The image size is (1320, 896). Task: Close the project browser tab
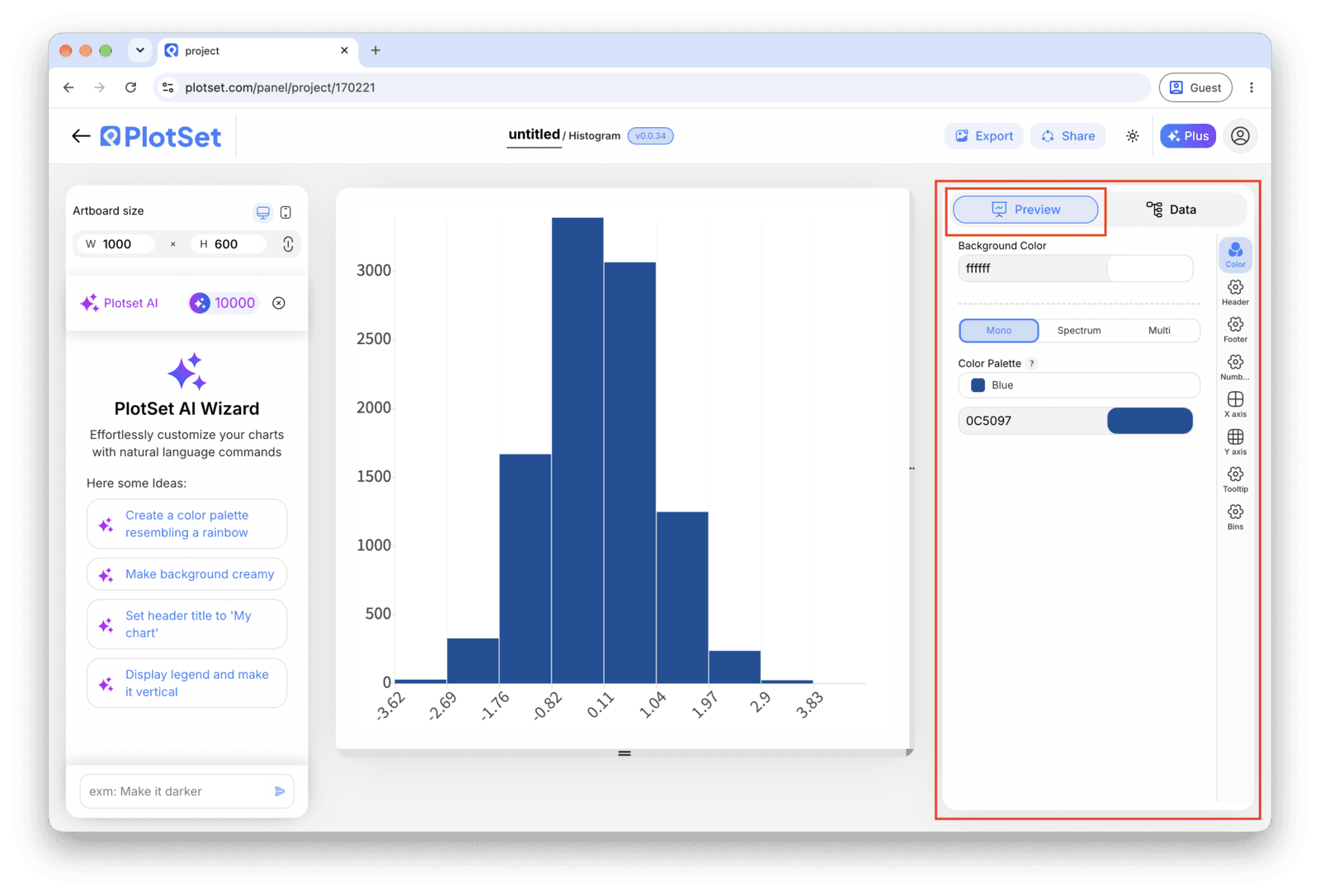click(344, 50)
